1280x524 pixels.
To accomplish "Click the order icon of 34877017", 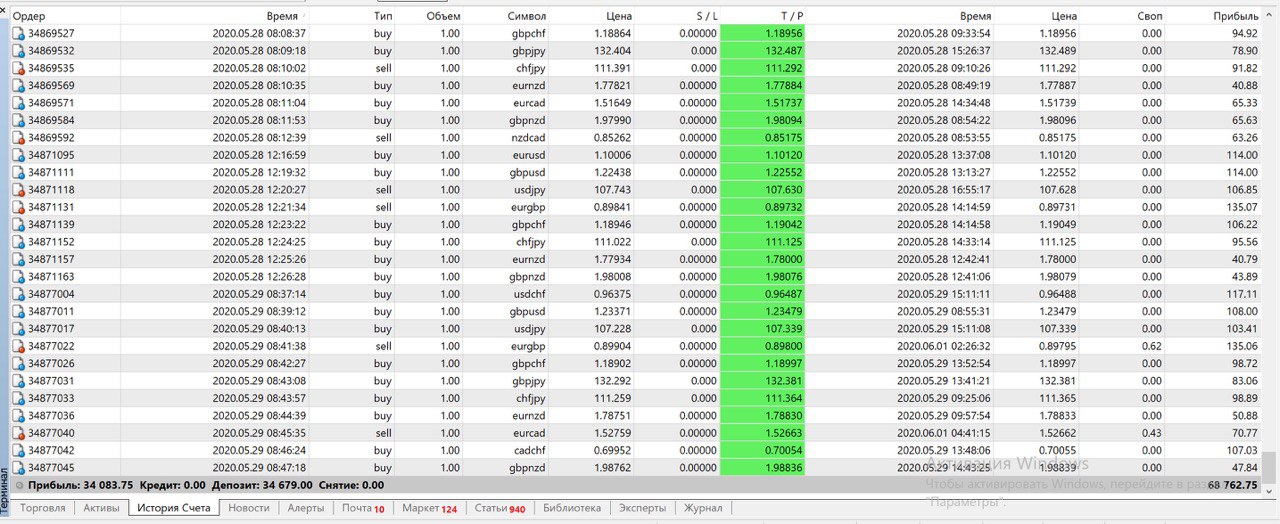I will [x=18, y=328].
